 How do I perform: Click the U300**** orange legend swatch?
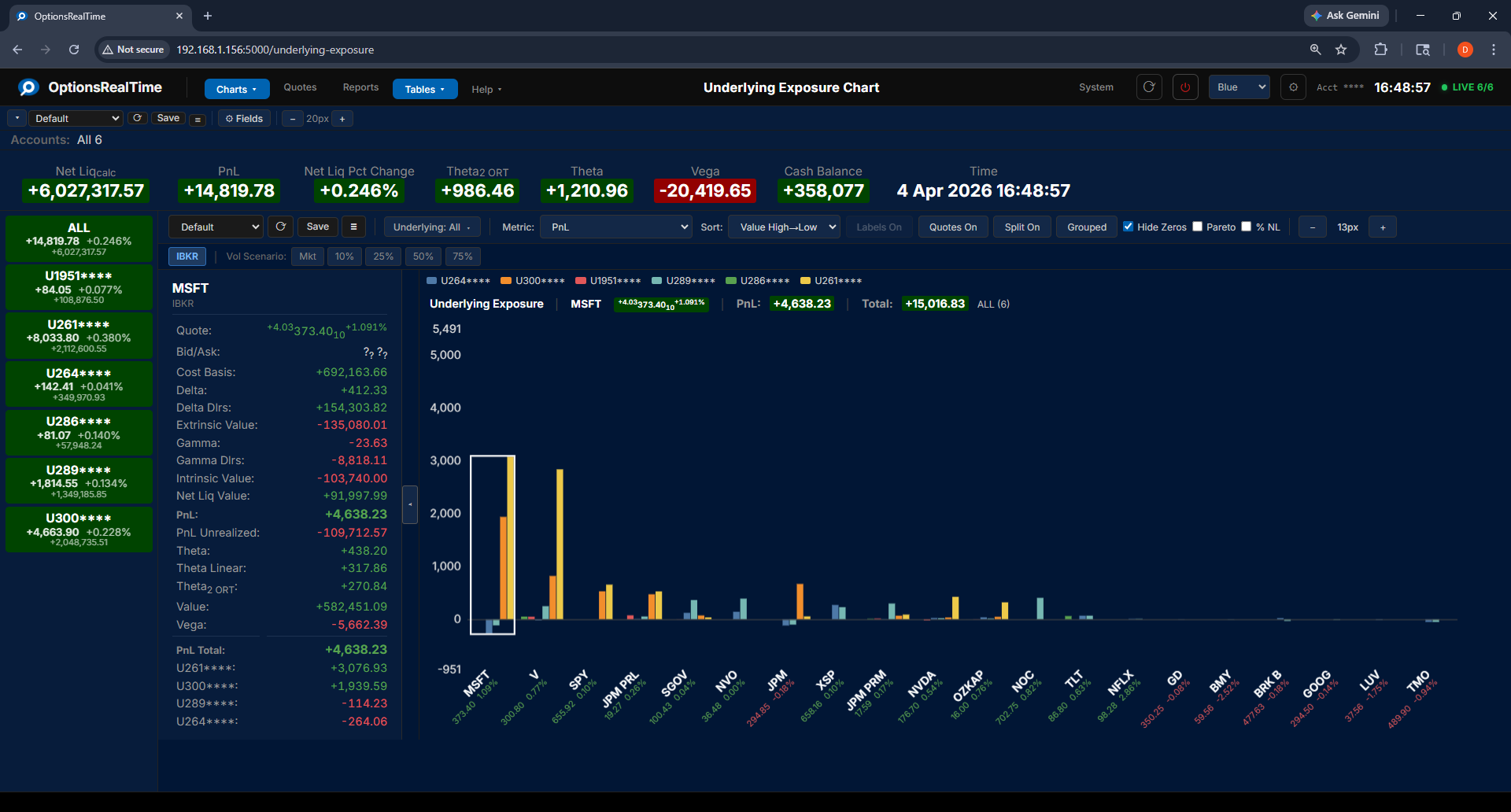point(506,280)
